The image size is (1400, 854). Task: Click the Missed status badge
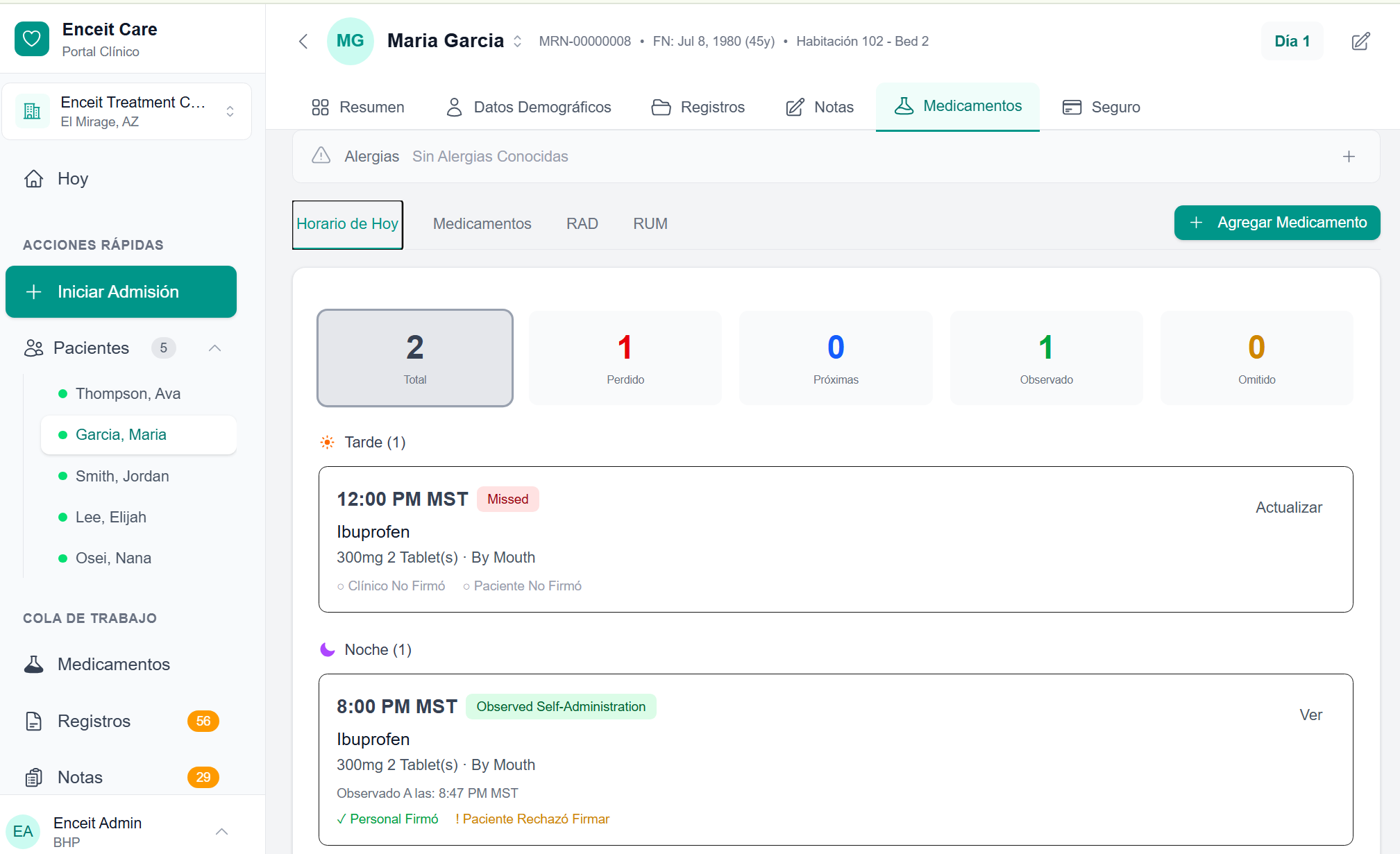click(508, 499)
